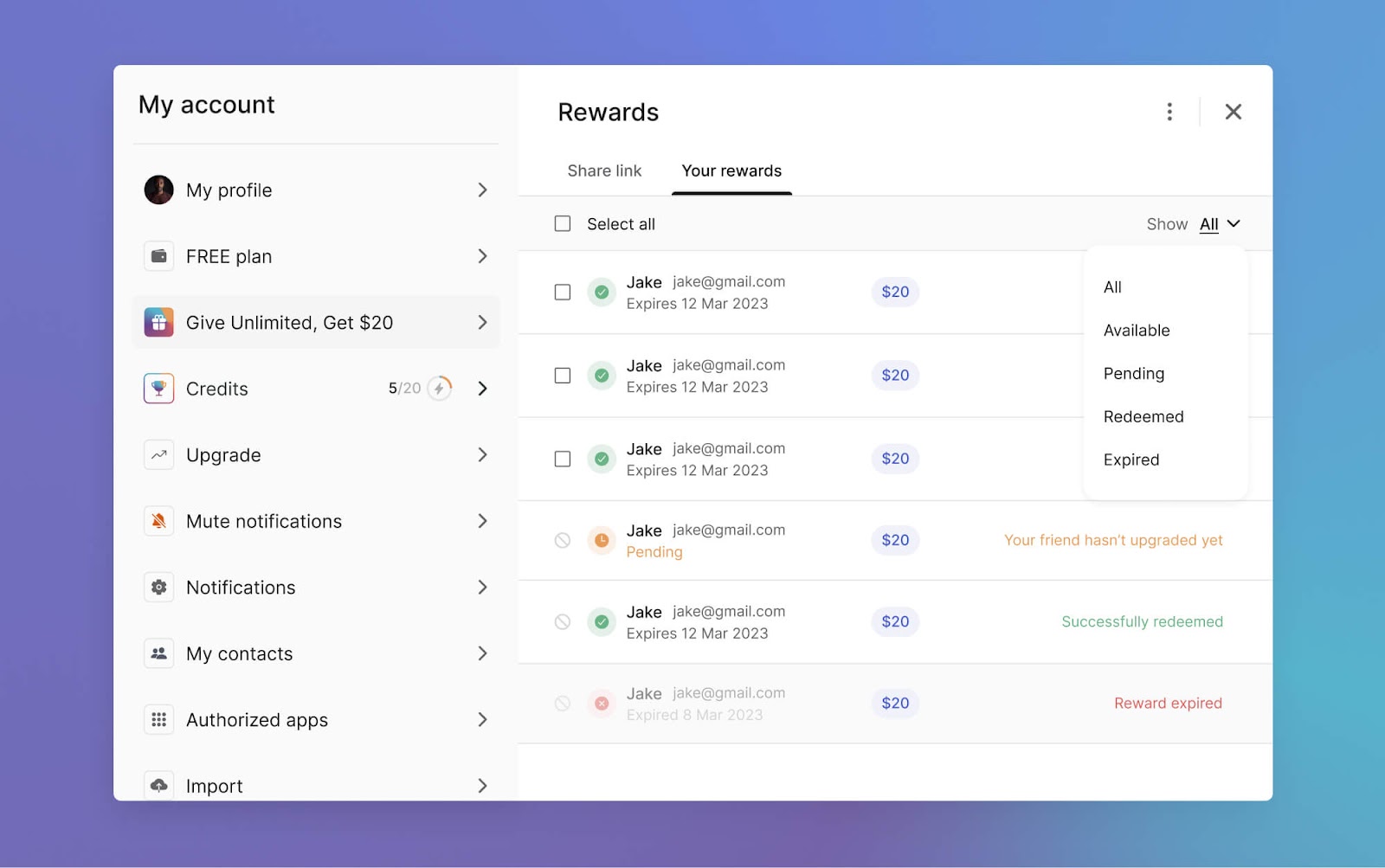Select the Your rewards tab
The width and height of the screenshot is (1385, 868).
point(731,170)
